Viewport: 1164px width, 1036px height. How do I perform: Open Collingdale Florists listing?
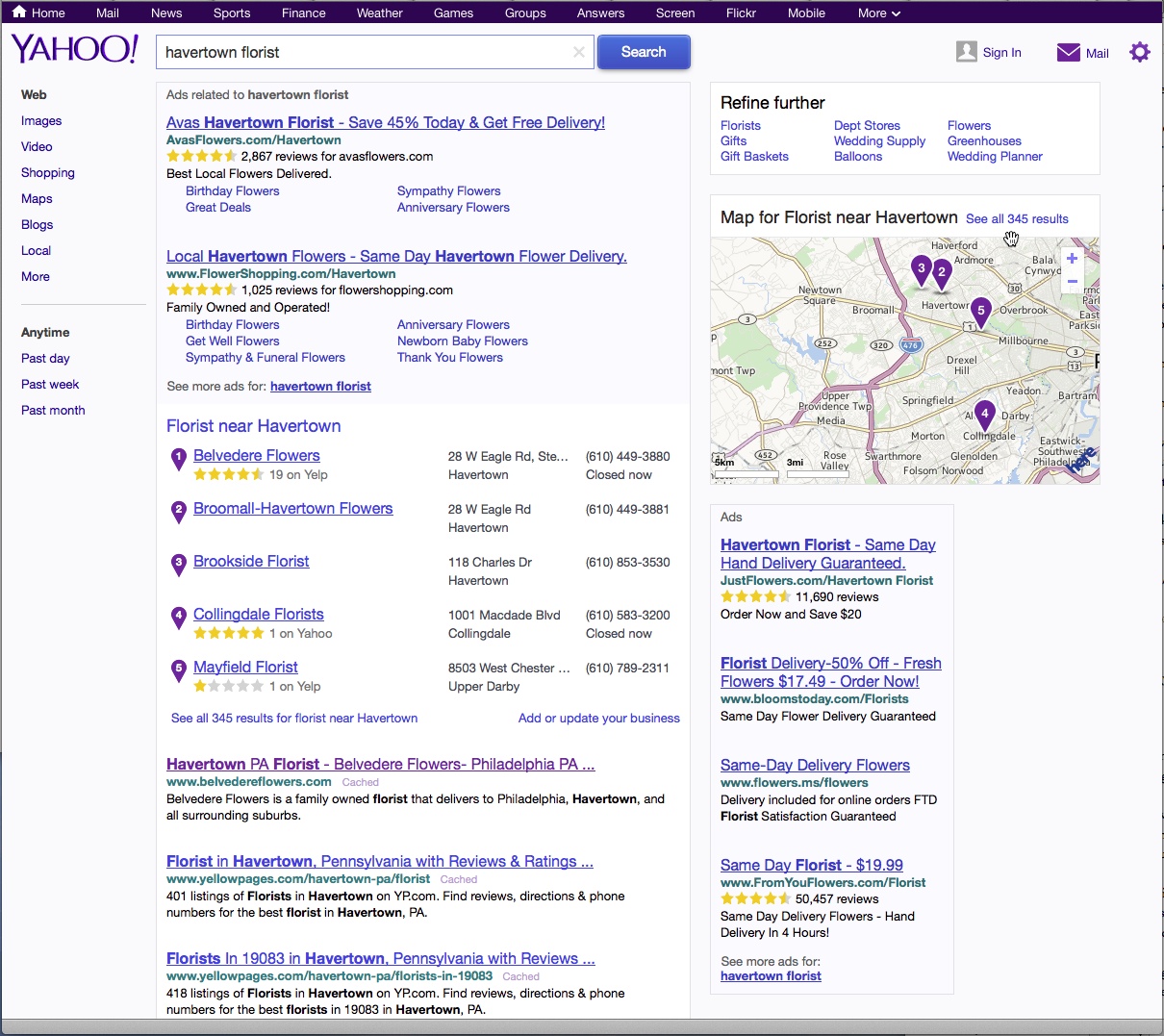(x=259, y=614)
